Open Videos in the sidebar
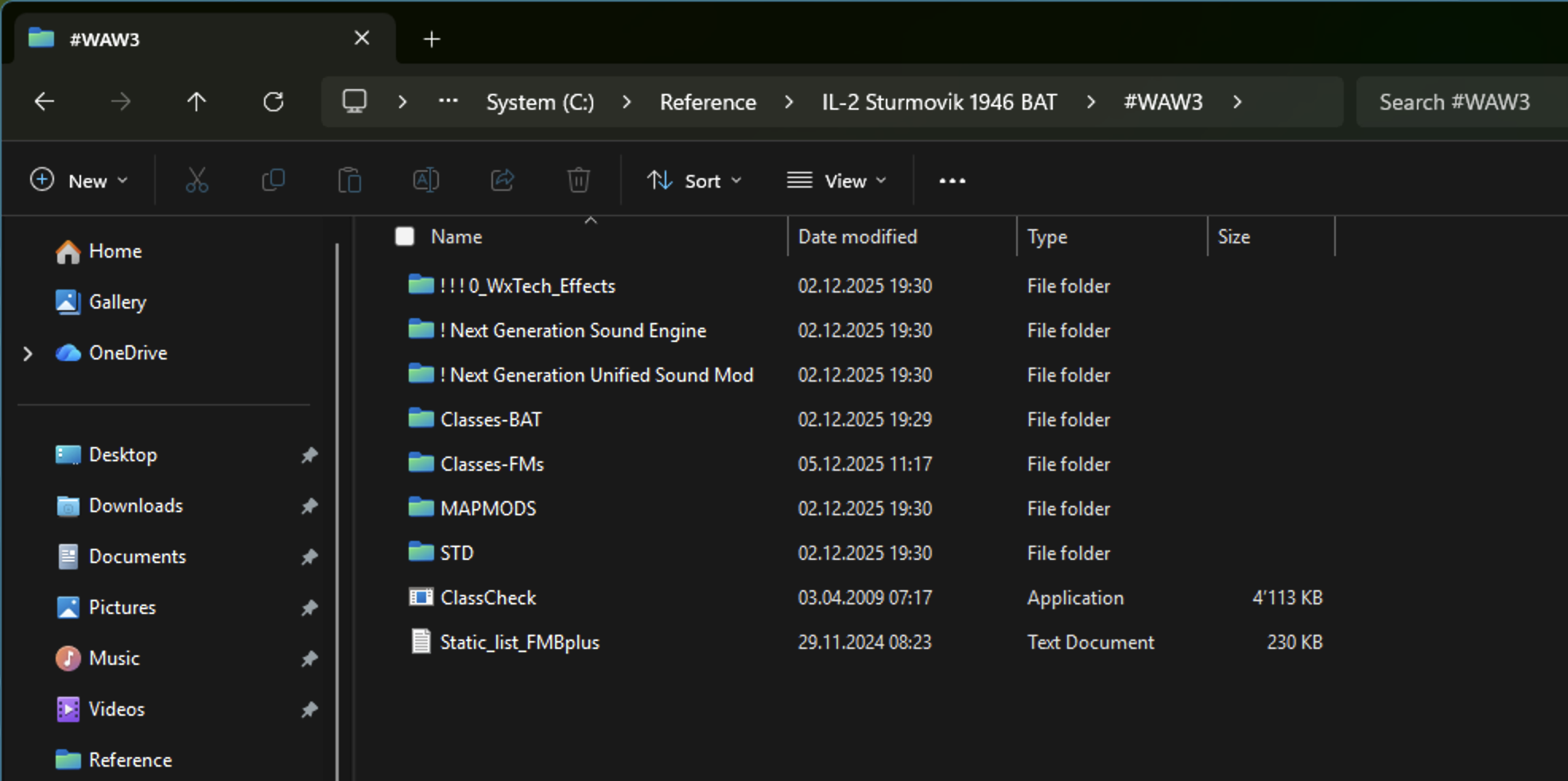Viewport: 1568px width, 781px height. [100, 709]
